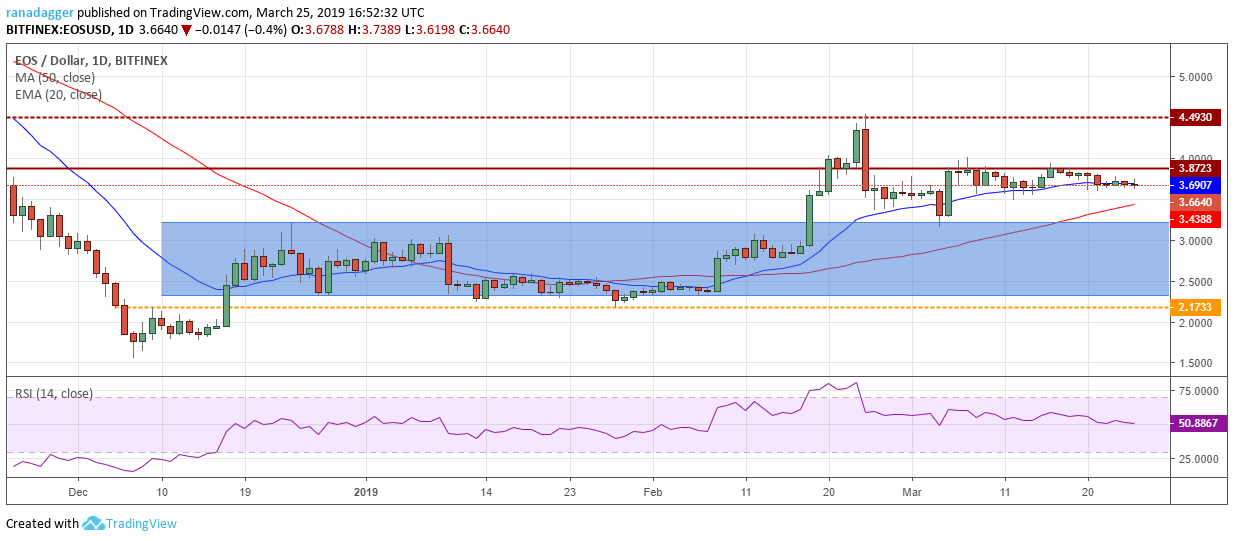The width and height of the screenshot is (1234, 541).
Task: Click the '2019' date axis label
Action: [x=367, y=492]
